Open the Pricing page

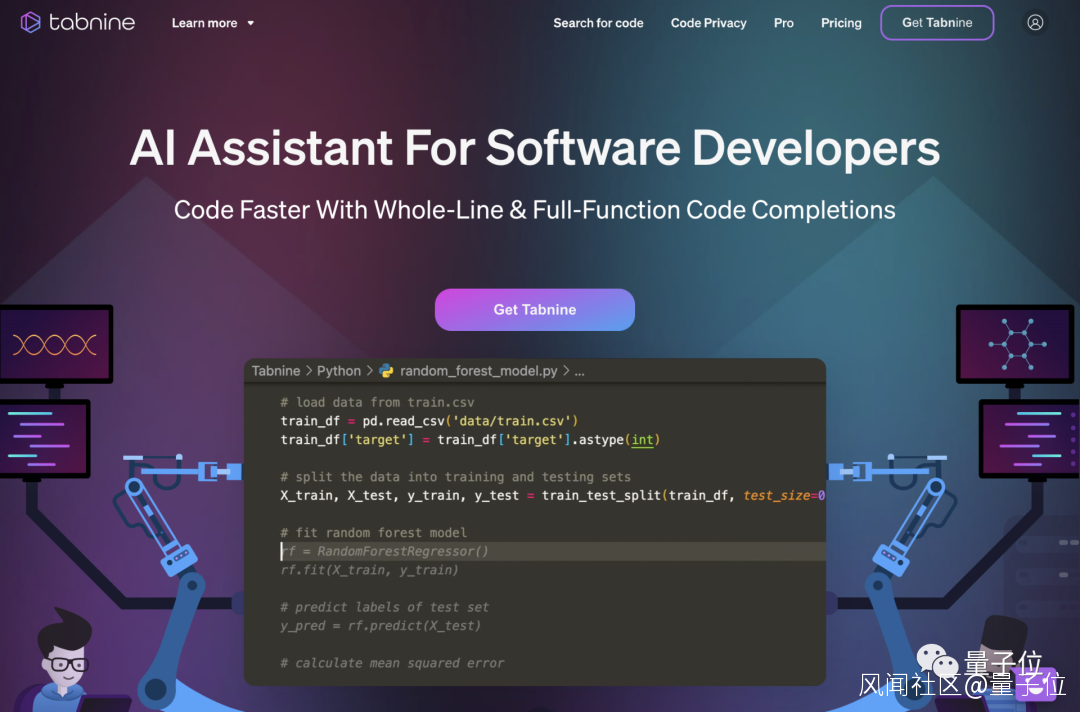pos(841,23)
